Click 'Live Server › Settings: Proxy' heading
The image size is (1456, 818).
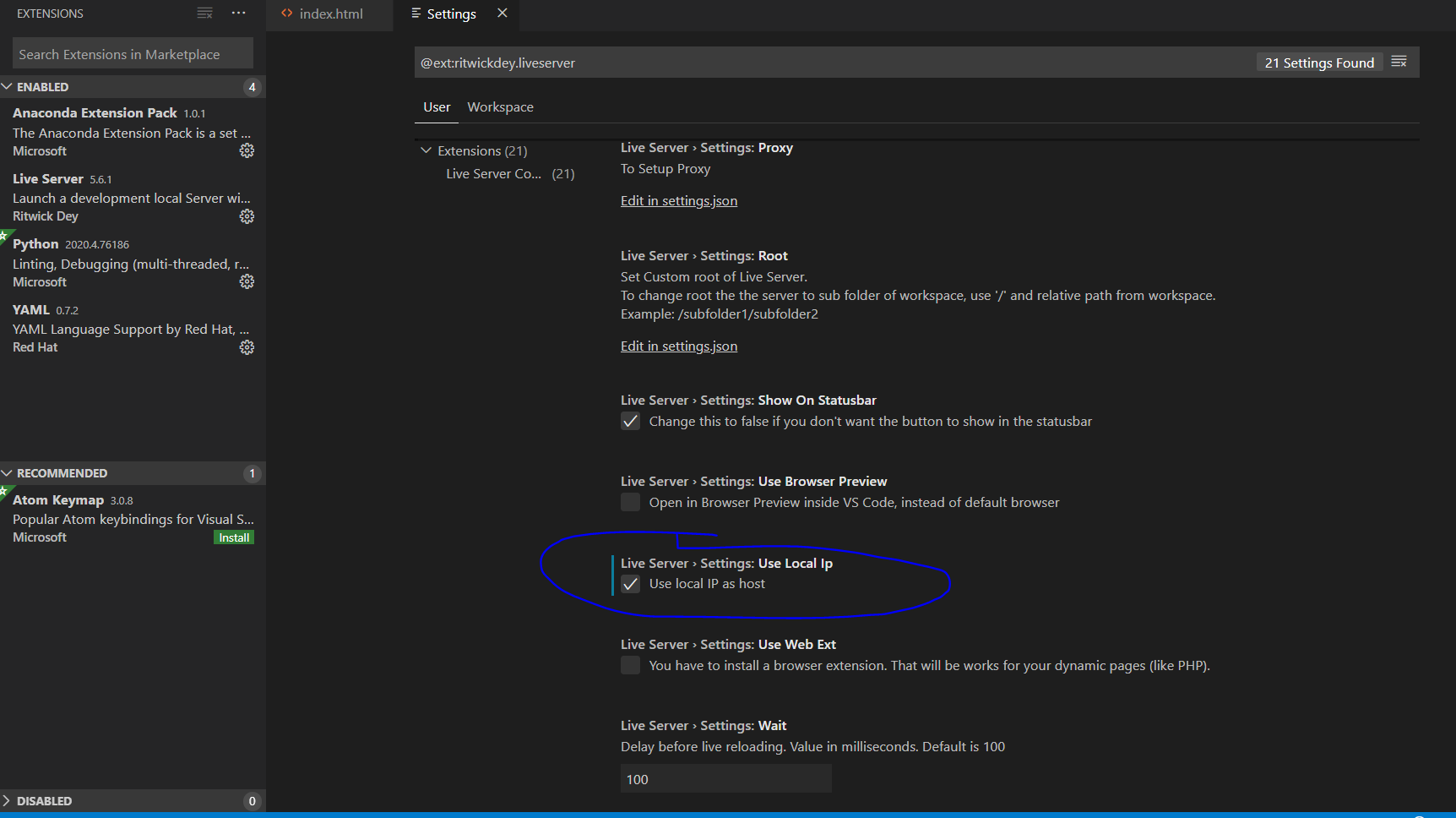coord(707,147)
